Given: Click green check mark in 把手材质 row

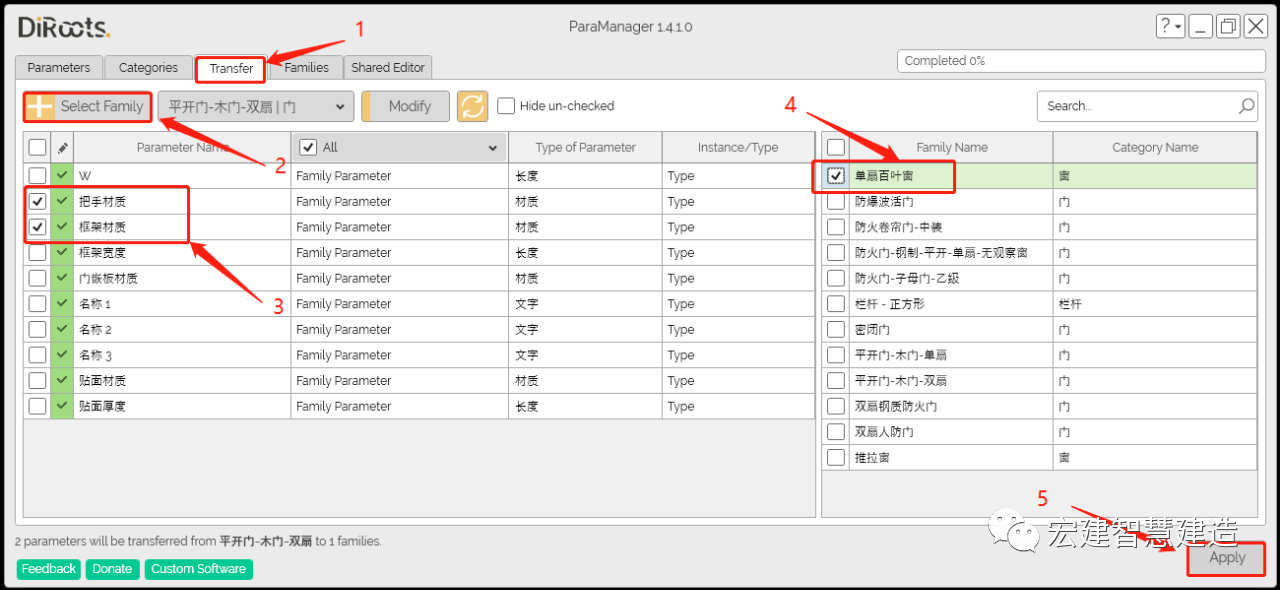Looking at the screenshot, I should coord(62,201).
